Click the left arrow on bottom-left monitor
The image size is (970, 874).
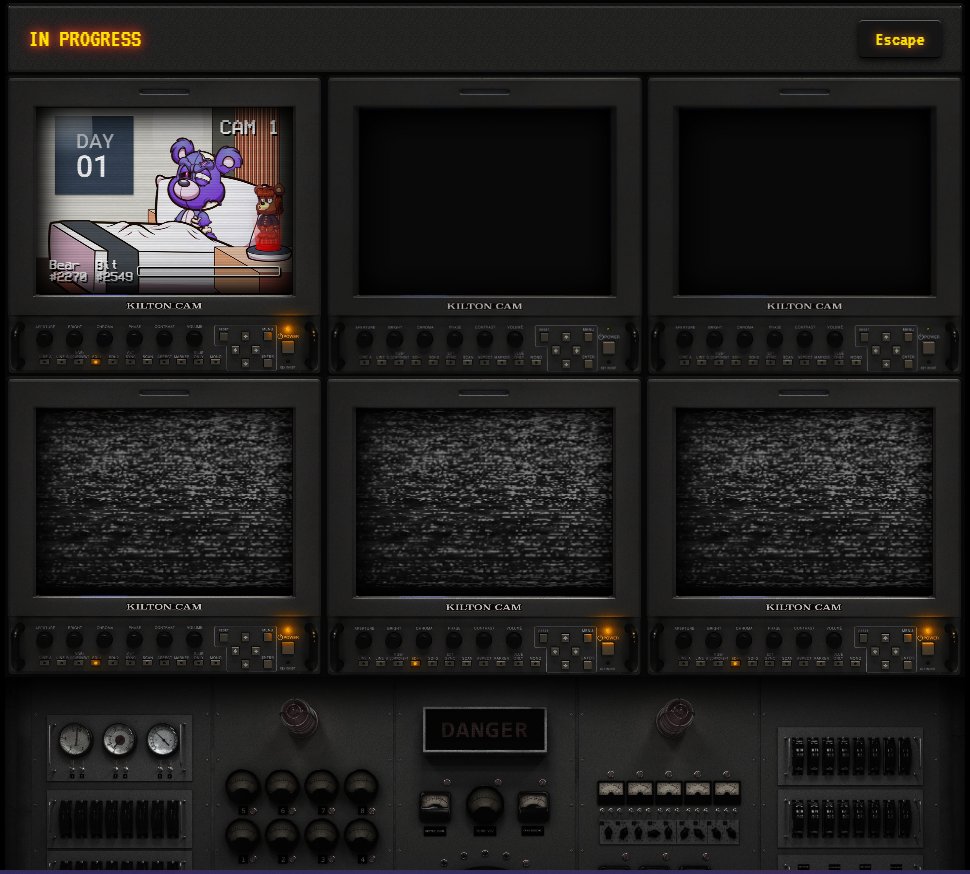point(236,651)
